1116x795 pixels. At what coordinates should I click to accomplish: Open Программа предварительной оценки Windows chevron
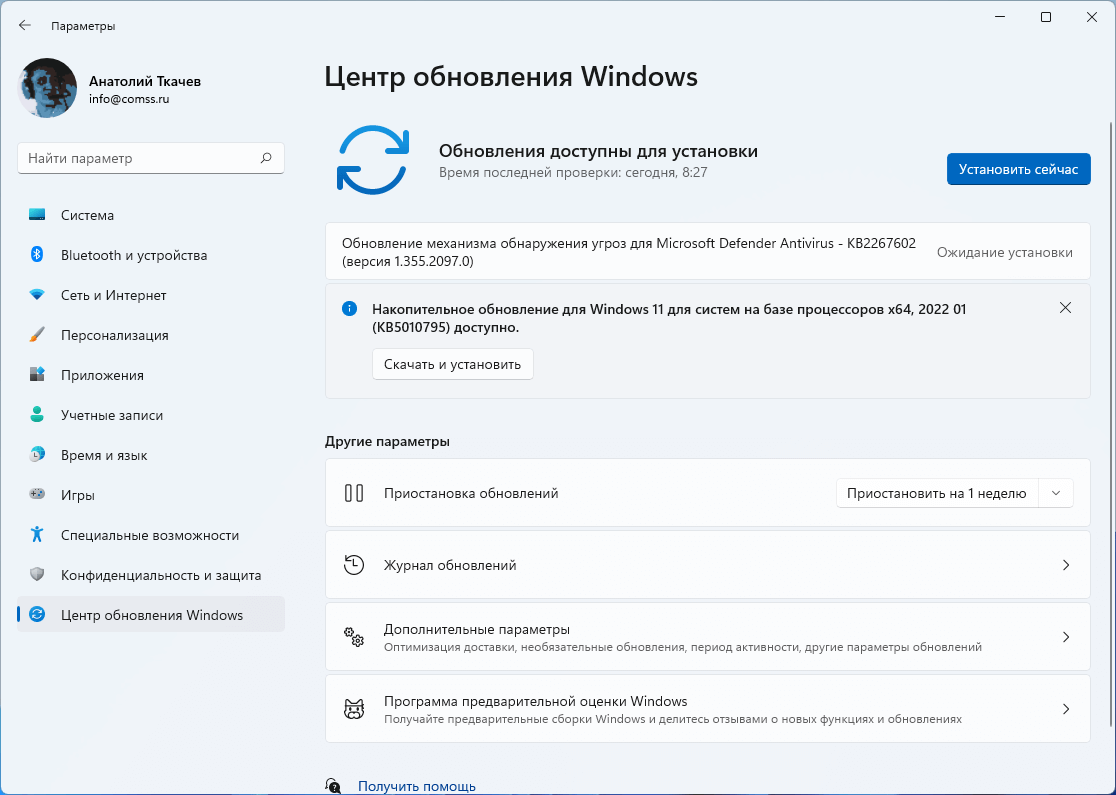click(1065, 708)
